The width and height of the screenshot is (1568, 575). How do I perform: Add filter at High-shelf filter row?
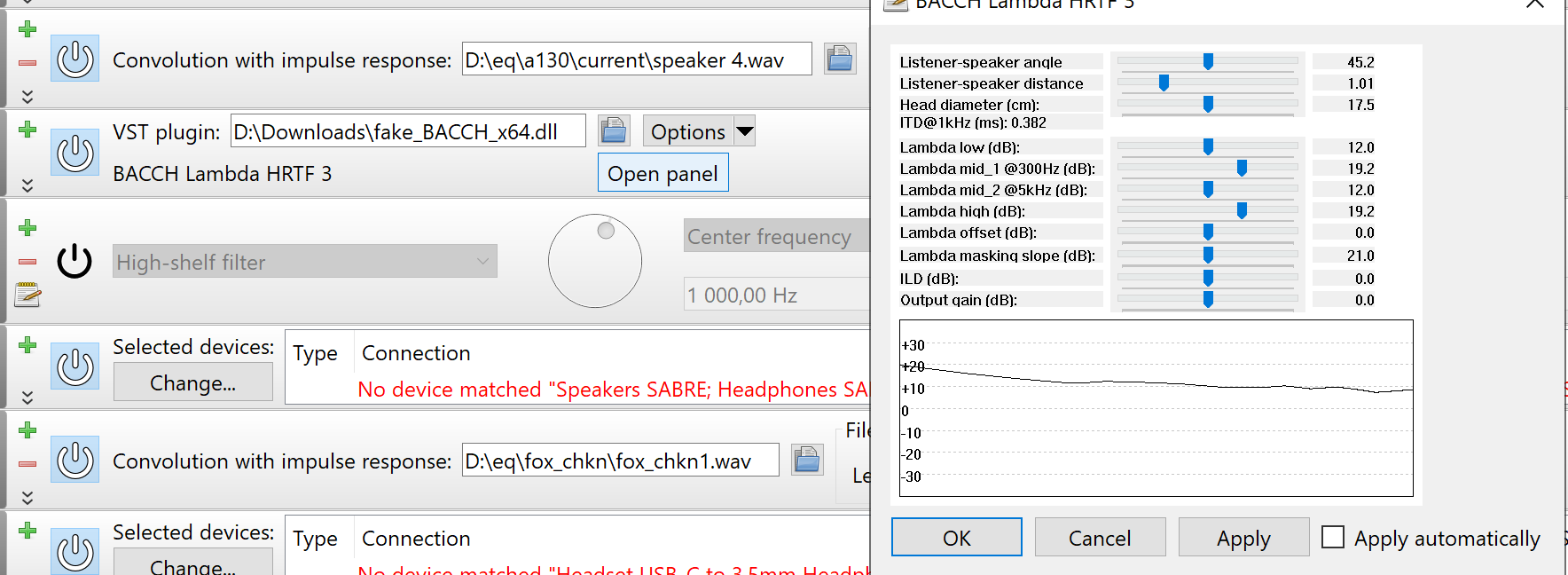27,228
